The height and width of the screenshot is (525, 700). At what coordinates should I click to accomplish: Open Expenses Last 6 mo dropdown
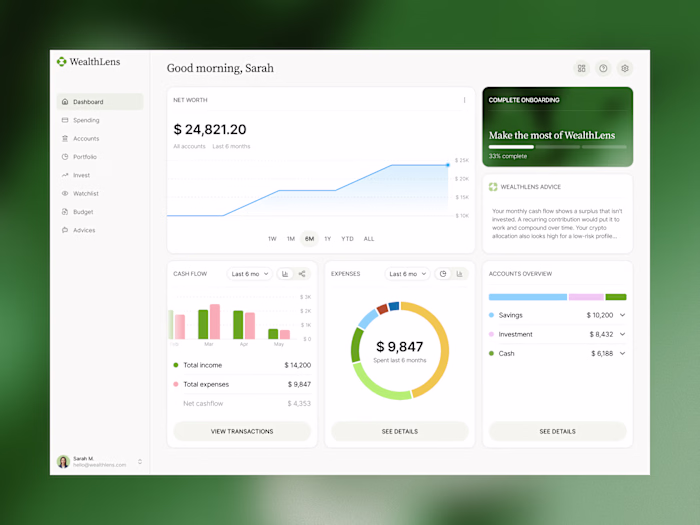tap(408, 274)
